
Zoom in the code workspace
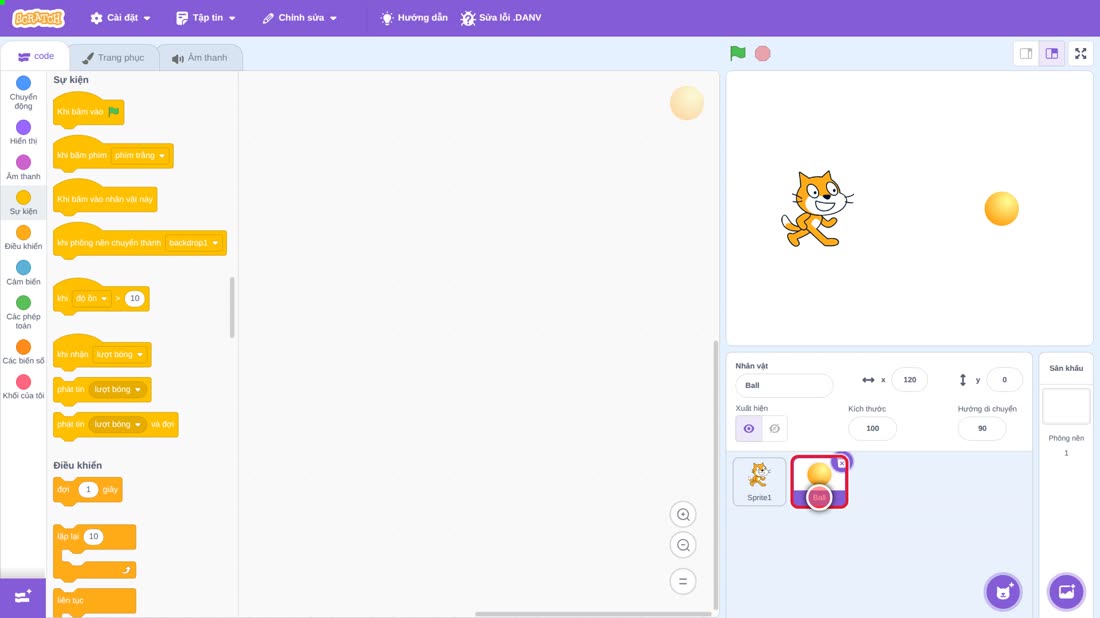tap(683, 514)
